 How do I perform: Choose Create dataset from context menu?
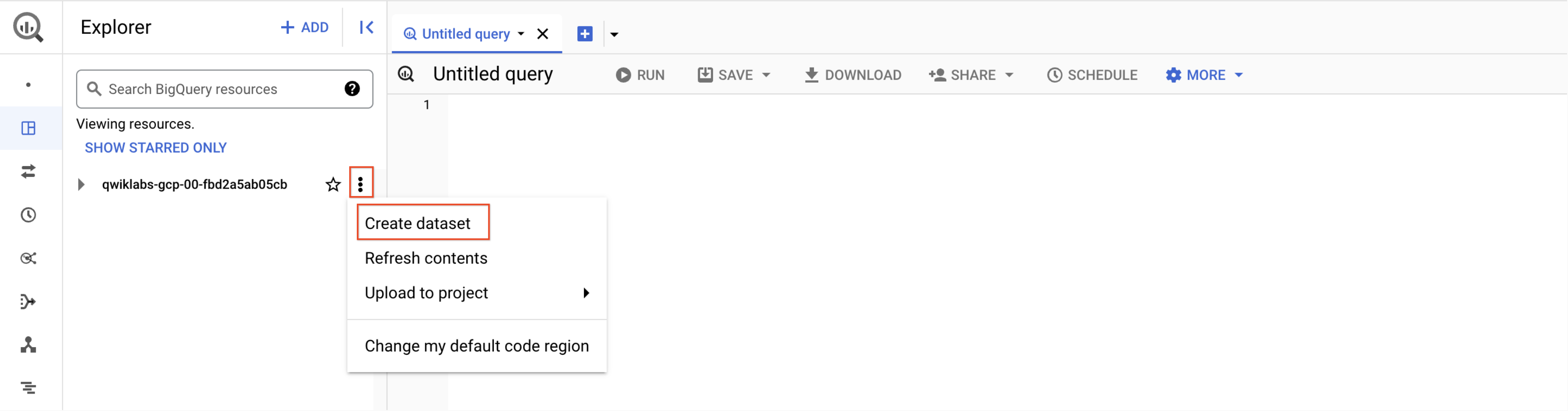point(417,223)
